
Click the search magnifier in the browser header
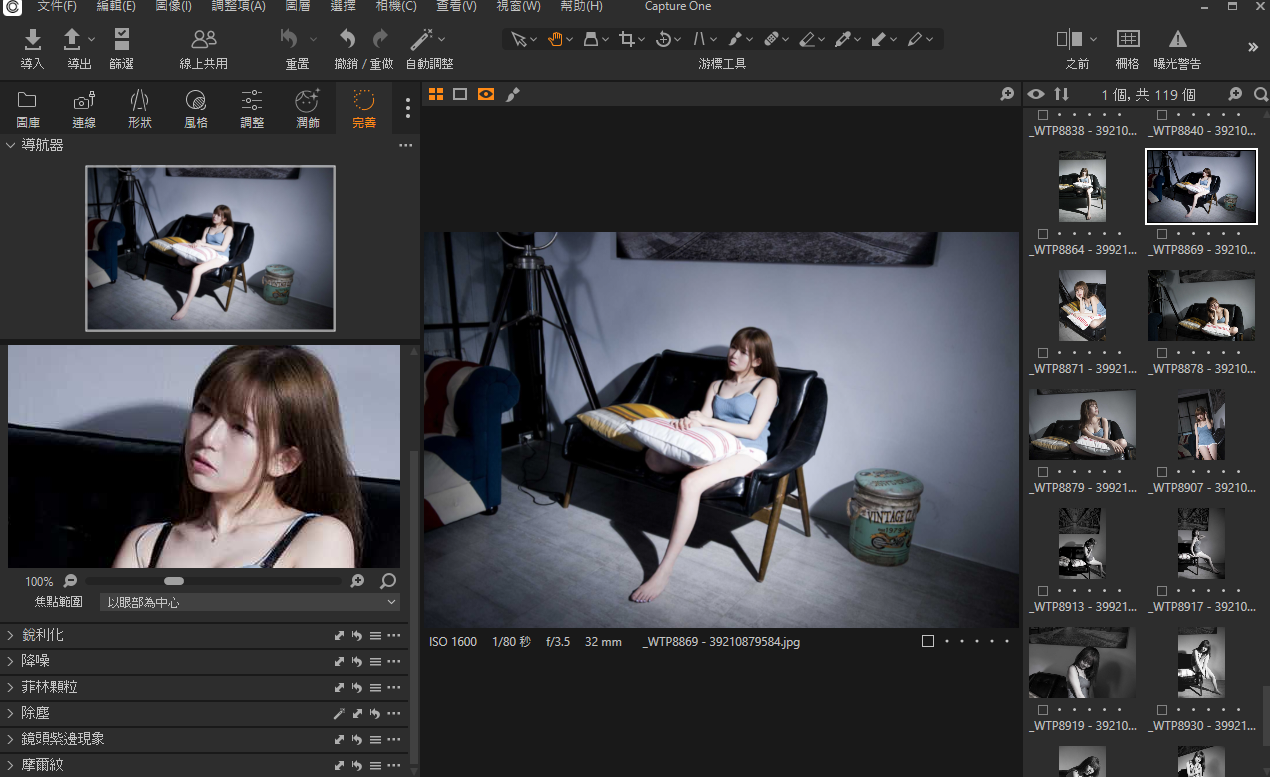click(1261, 94)
